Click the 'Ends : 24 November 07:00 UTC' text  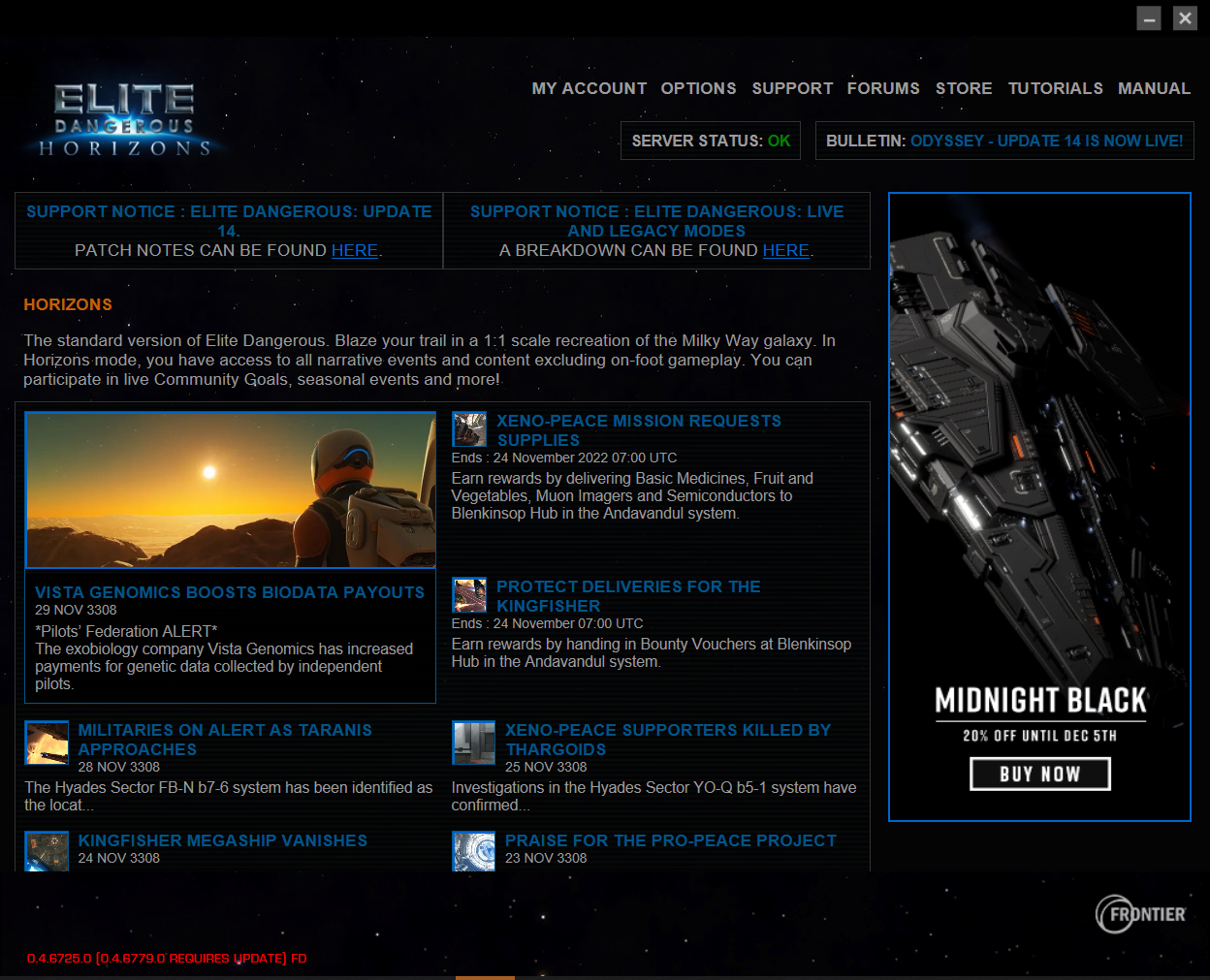click(548, 623)
